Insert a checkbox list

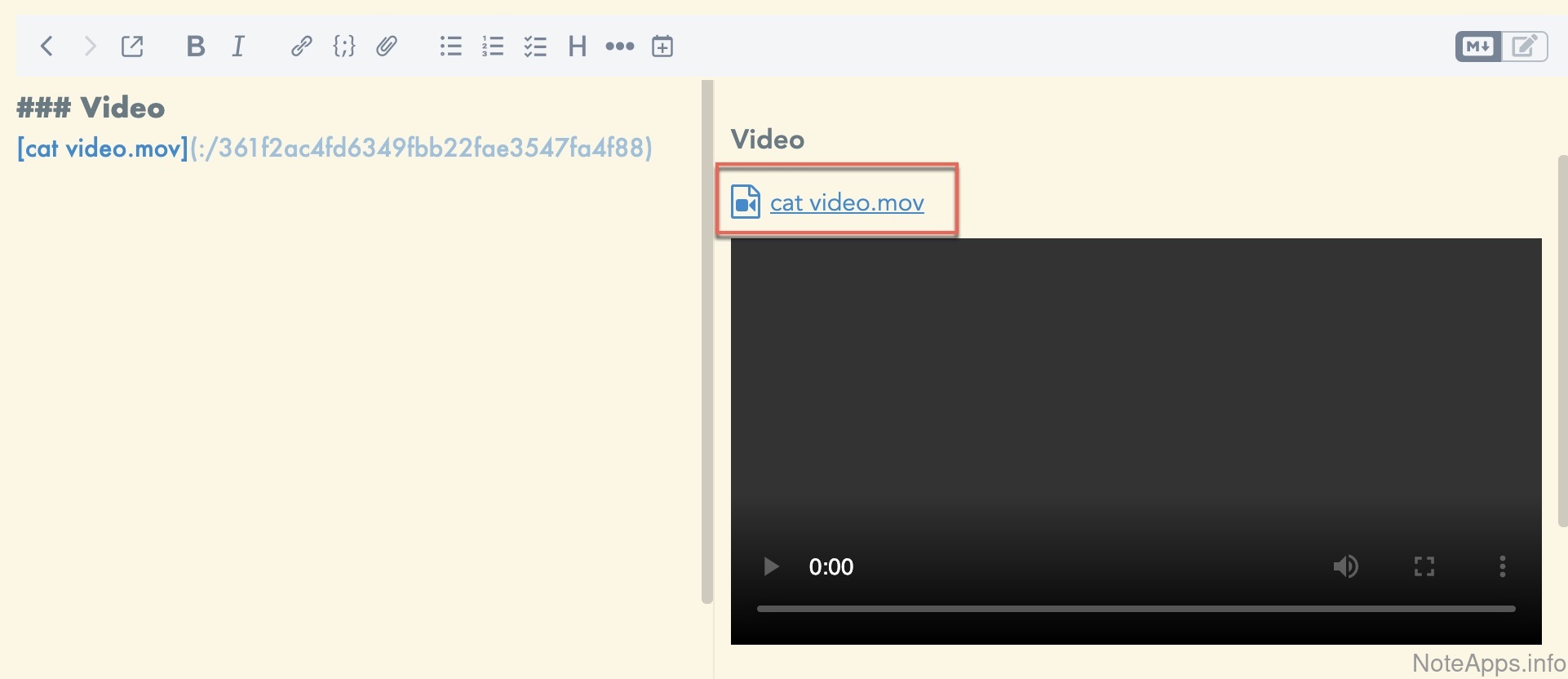tap(535, 47)
